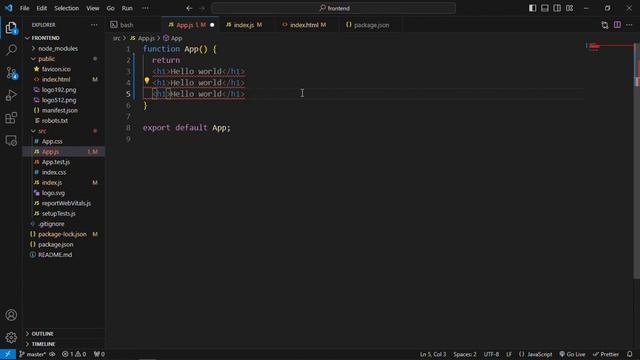Open the File menu

[24, 8]
